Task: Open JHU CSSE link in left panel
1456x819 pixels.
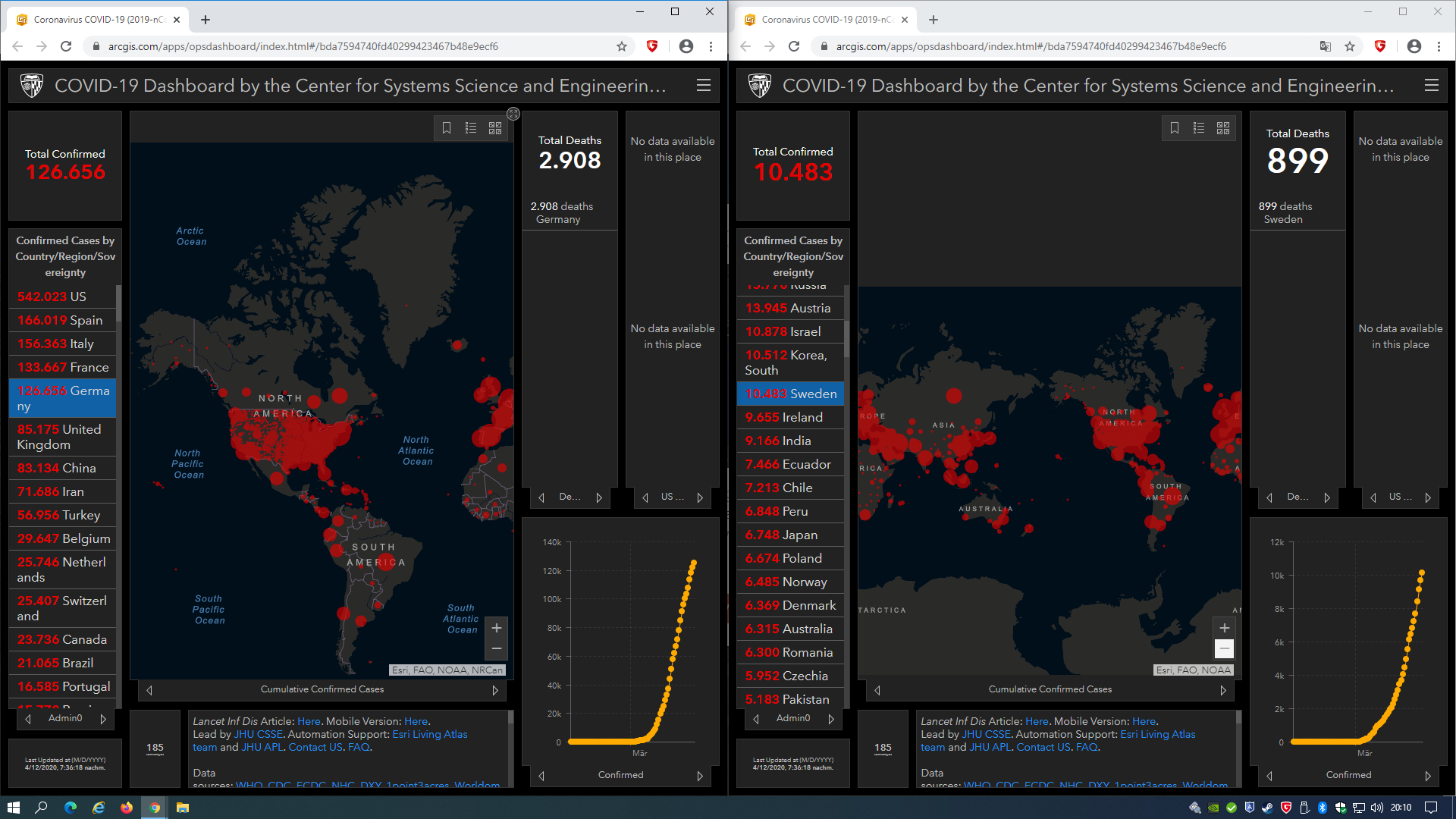Action: (258, 734)
